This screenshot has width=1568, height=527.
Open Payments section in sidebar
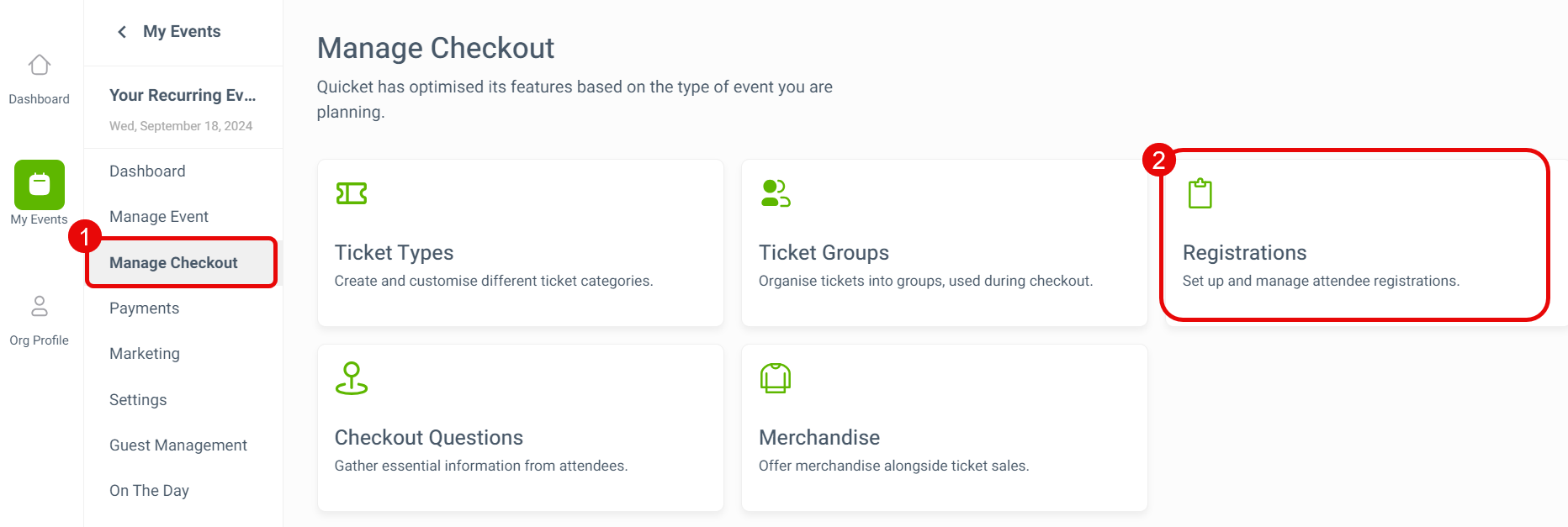click(144, 308)
